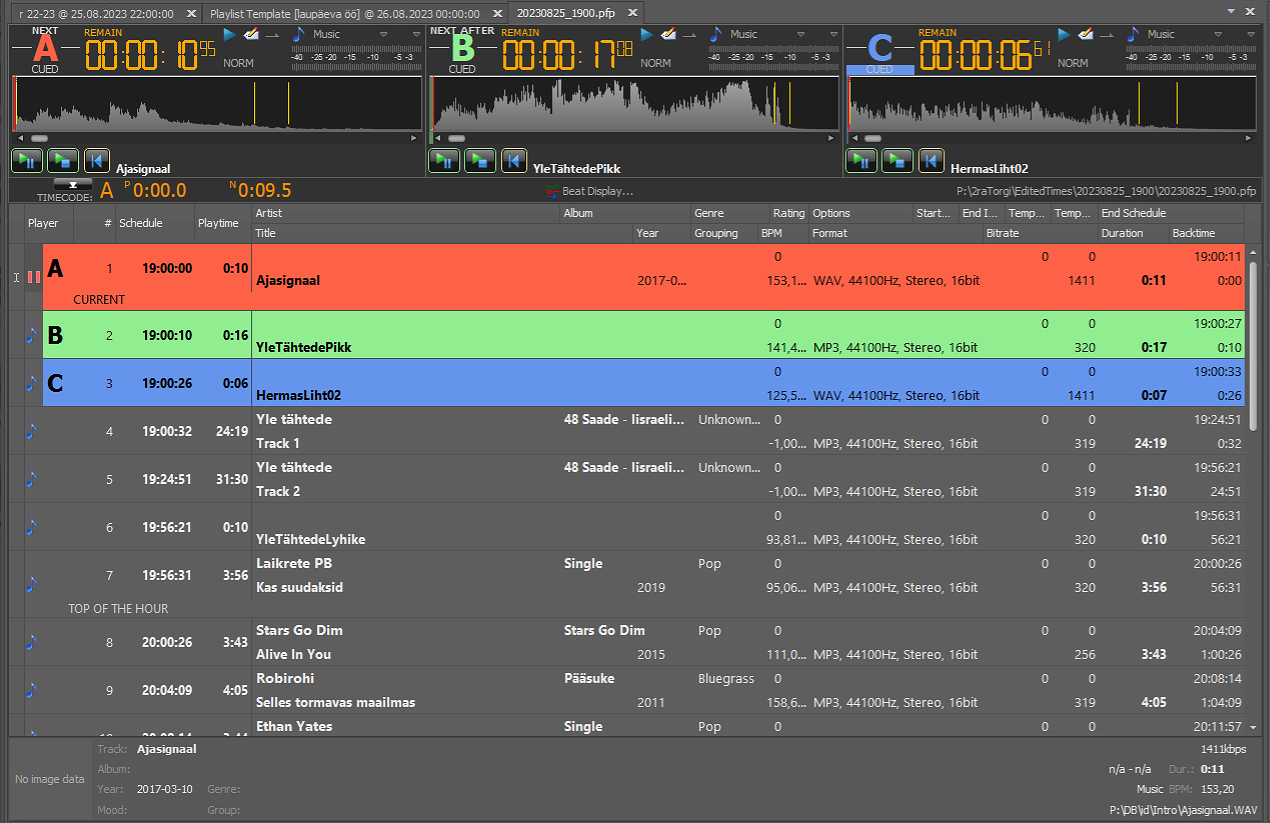Click player A waveform horizontal scroll thumb

[38, 138]
